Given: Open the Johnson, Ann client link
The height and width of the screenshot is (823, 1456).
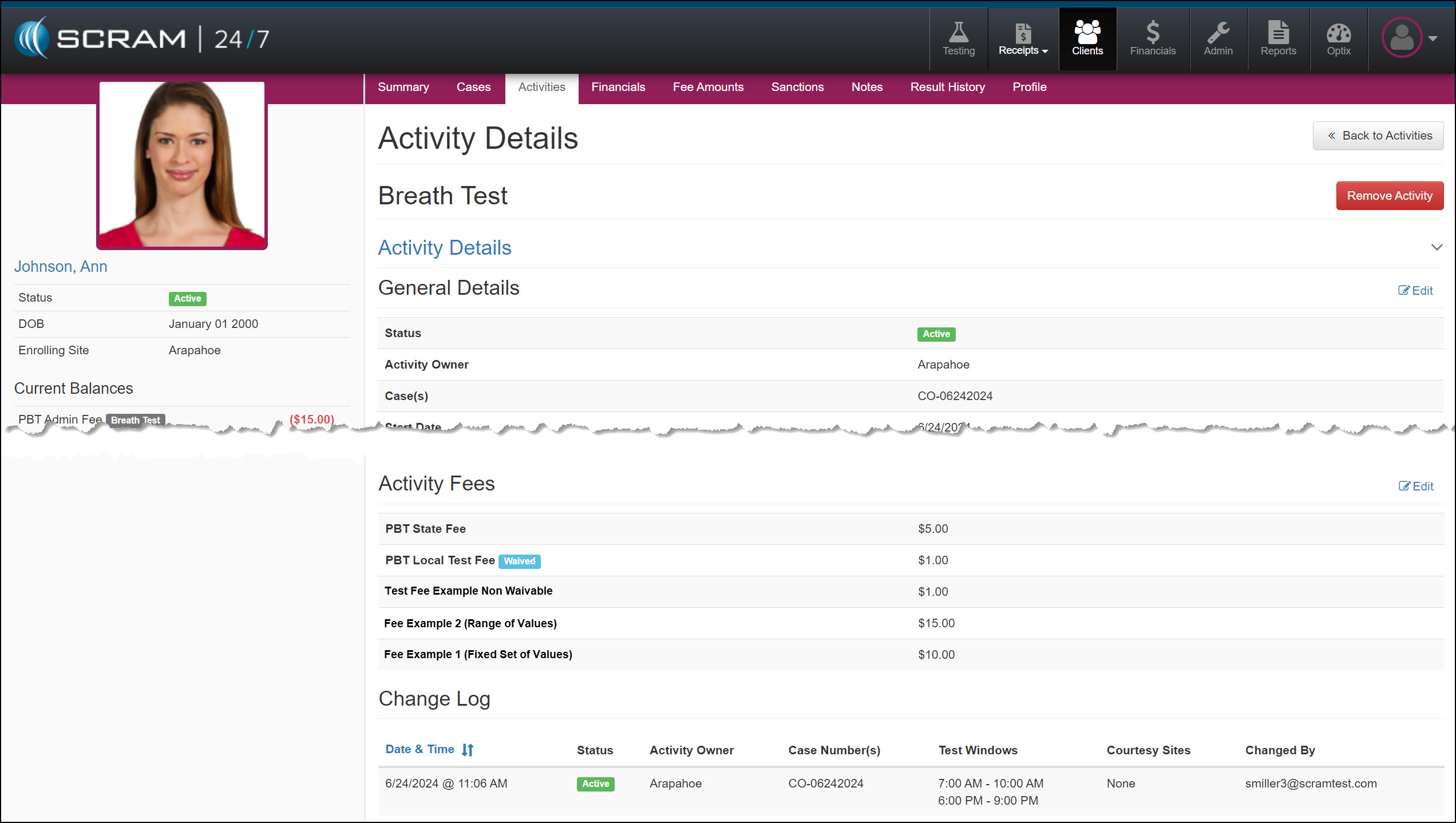Looking at the screenshot, I should point(61,267).
